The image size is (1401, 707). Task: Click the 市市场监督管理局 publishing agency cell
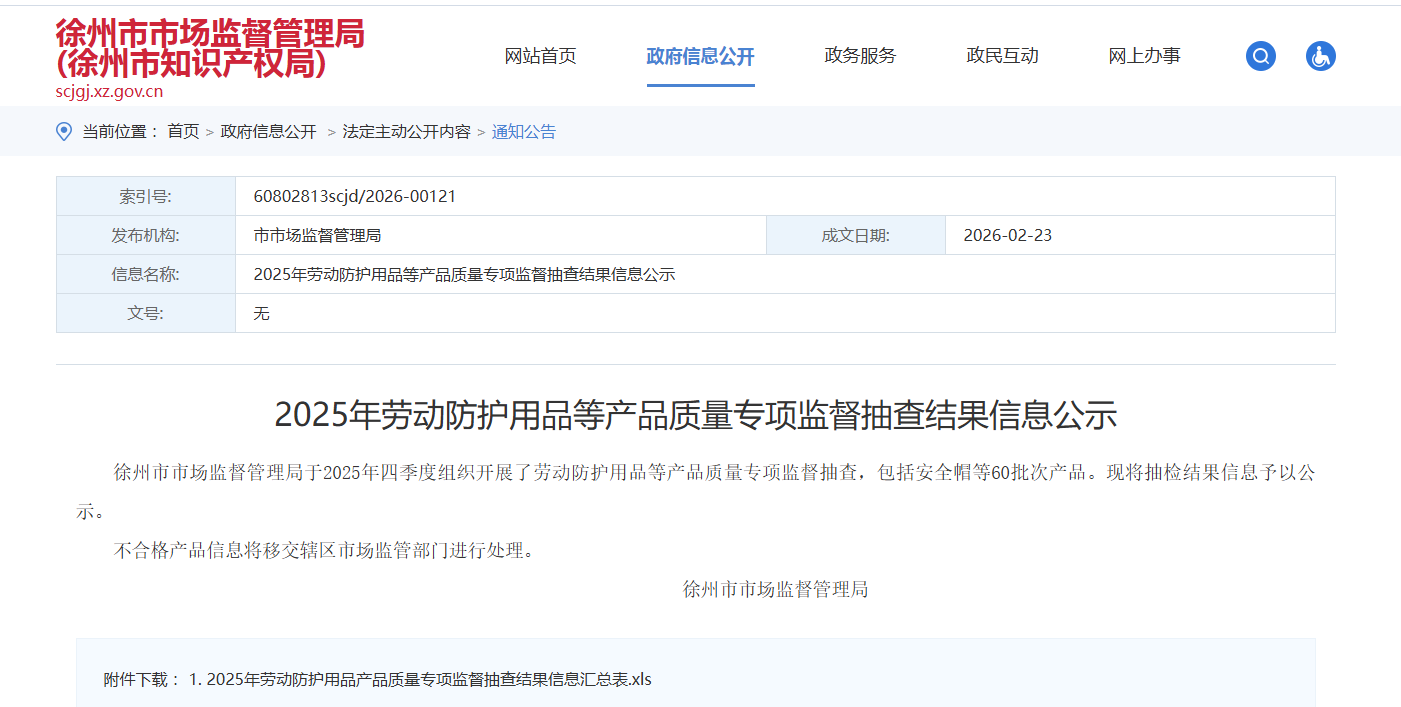[x=317, y=235]
